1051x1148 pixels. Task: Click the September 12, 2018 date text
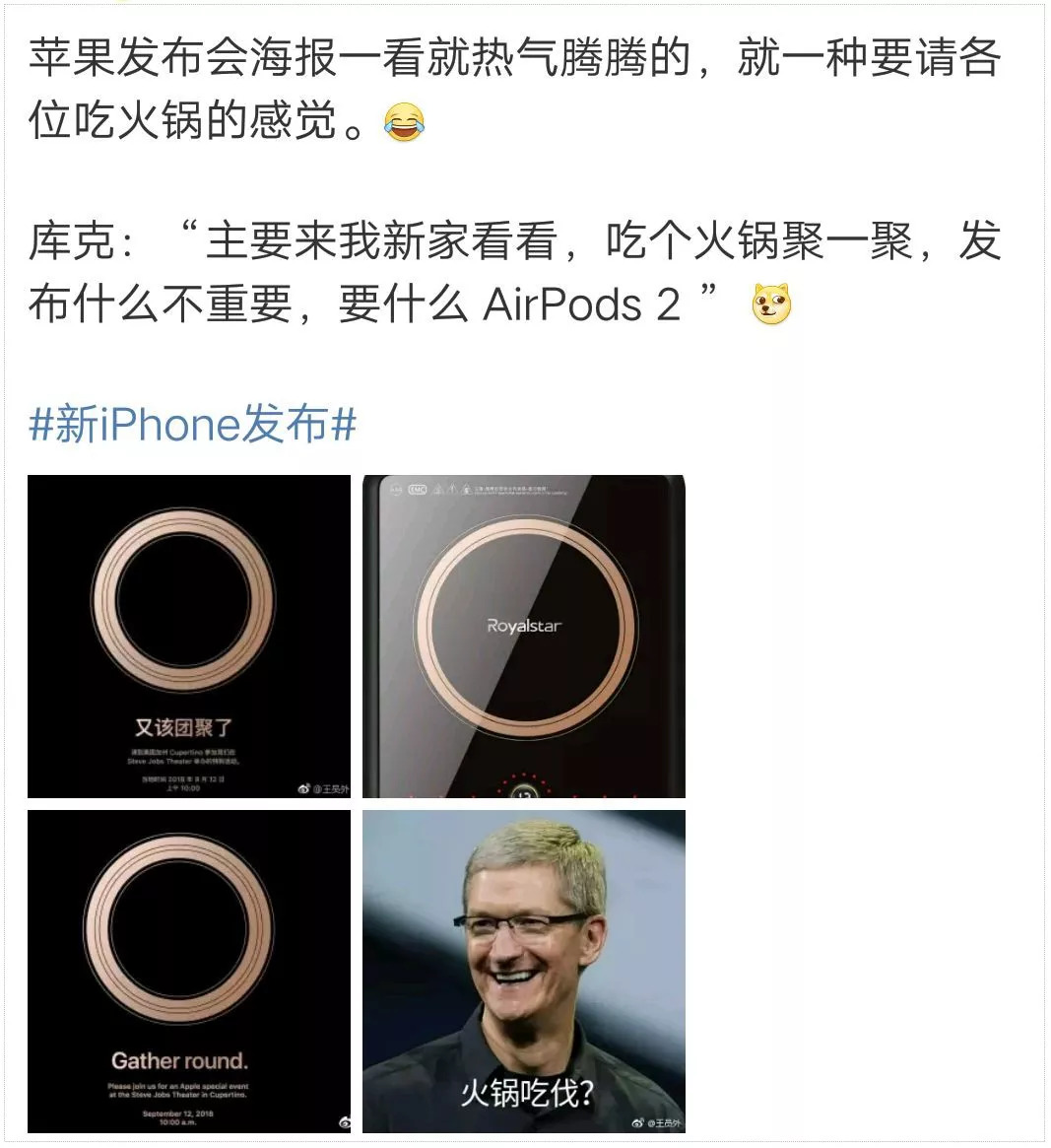pos(178,1114)
